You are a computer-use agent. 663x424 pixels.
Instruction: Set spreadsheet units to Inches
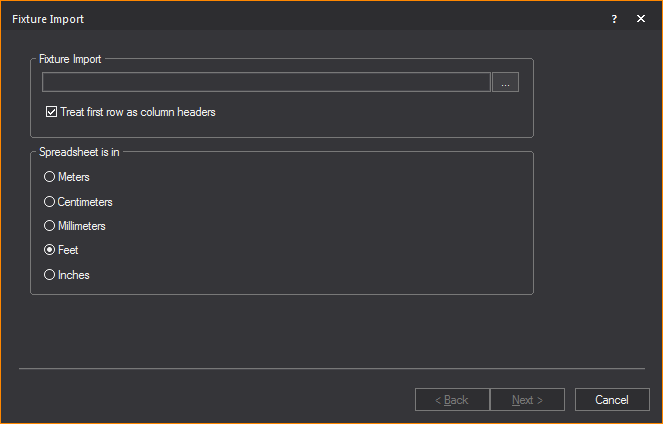(49, 275)
